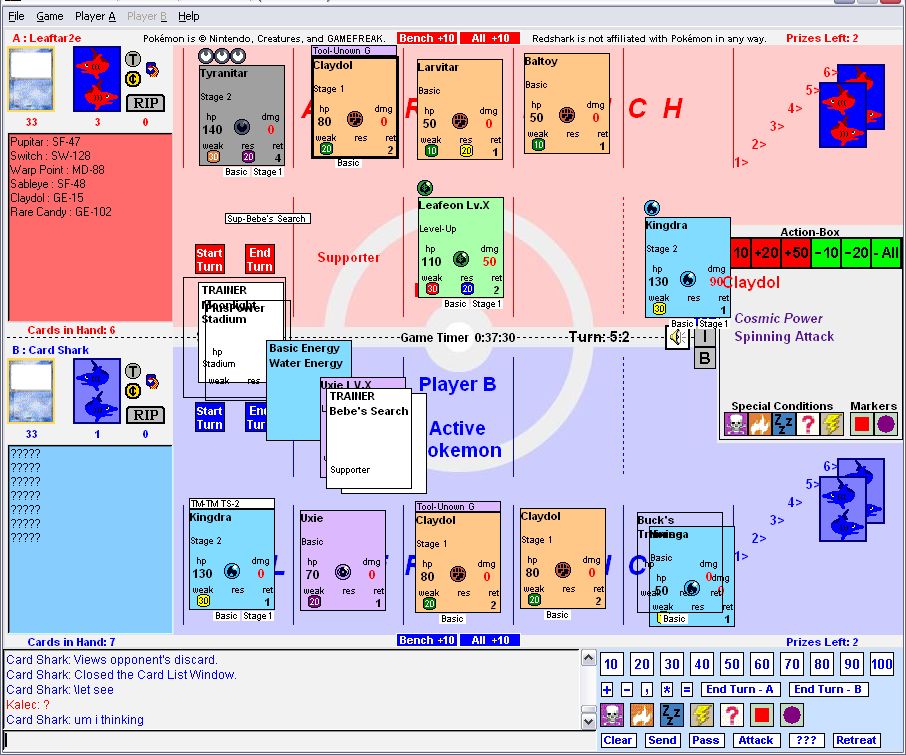The width and height of the screenshot is (906, 755).
Task: Clear the chat entry with Clear
Action: (617, 740)
